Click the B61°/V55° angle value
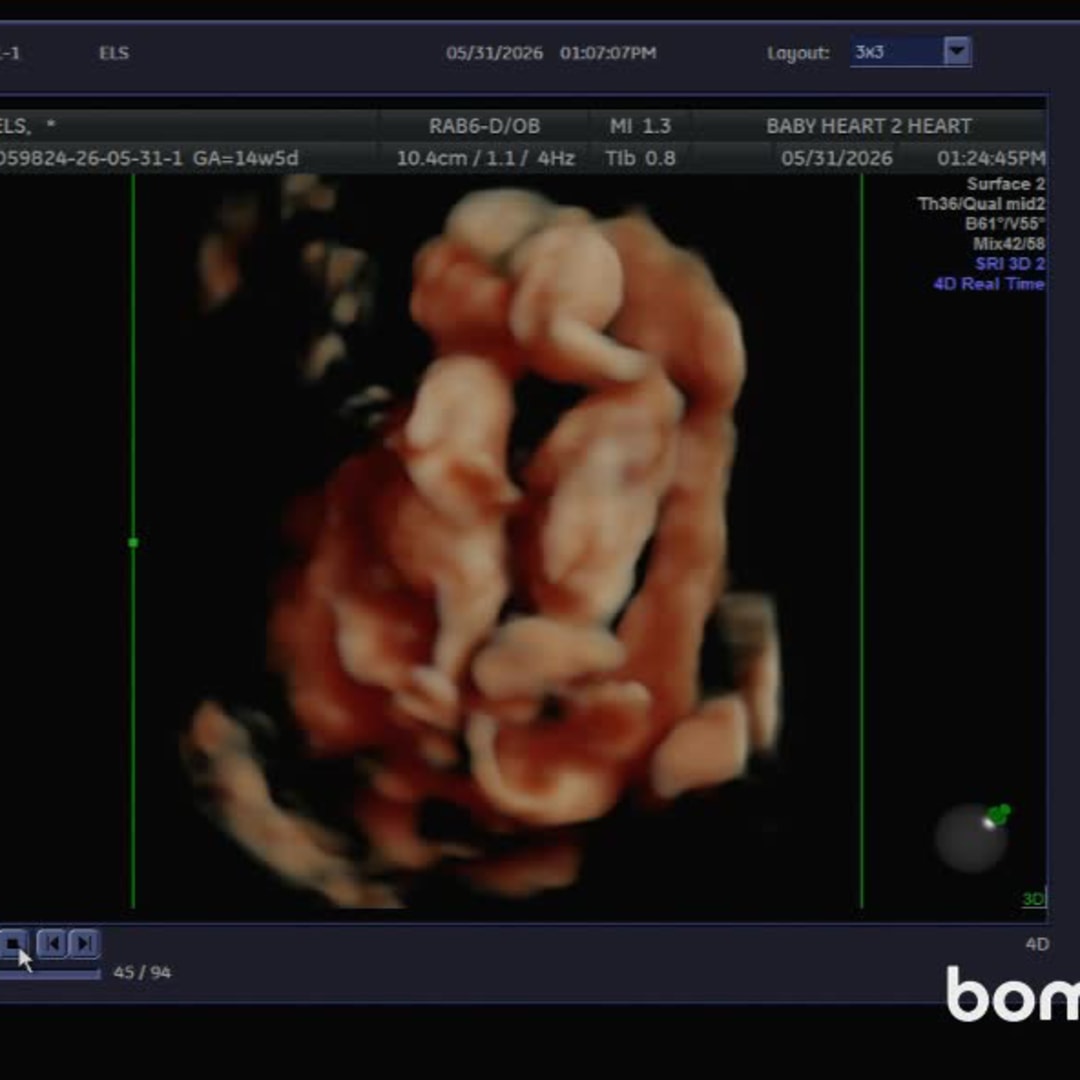The image size is (1080, 1080). coord(1005,224)
